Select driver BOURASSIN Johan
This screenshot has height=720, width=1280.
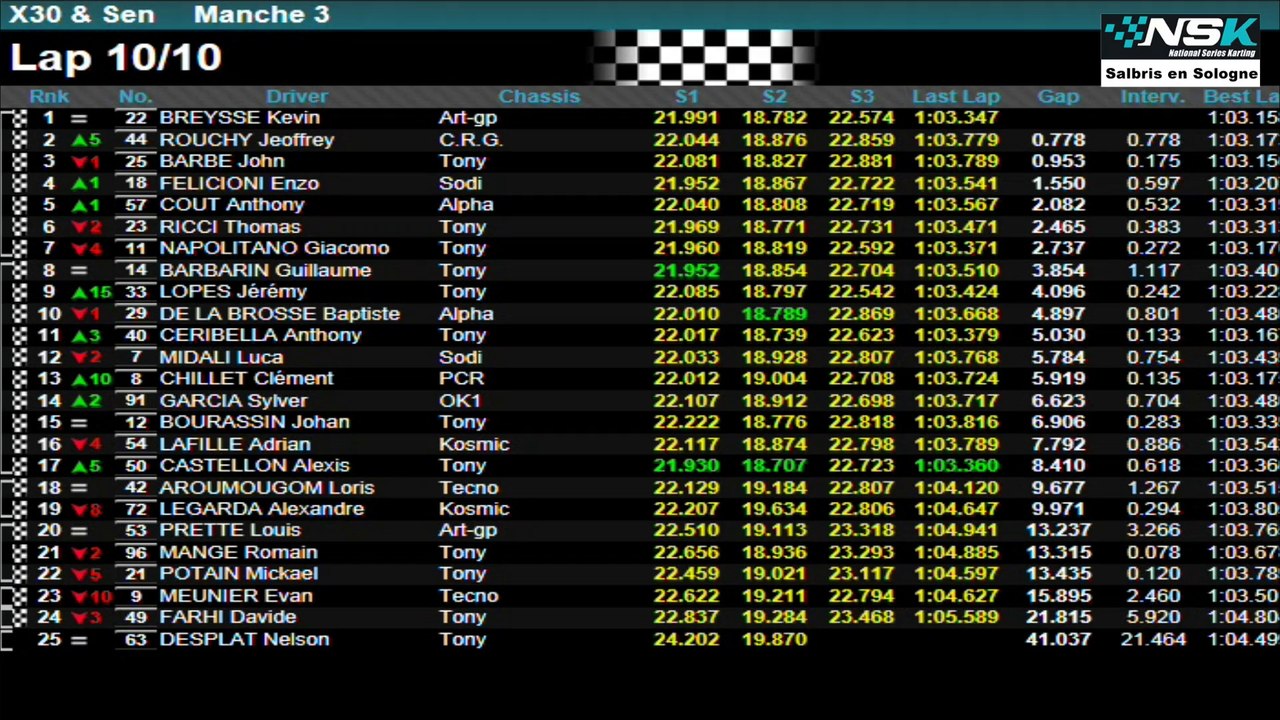click(255, 422)
